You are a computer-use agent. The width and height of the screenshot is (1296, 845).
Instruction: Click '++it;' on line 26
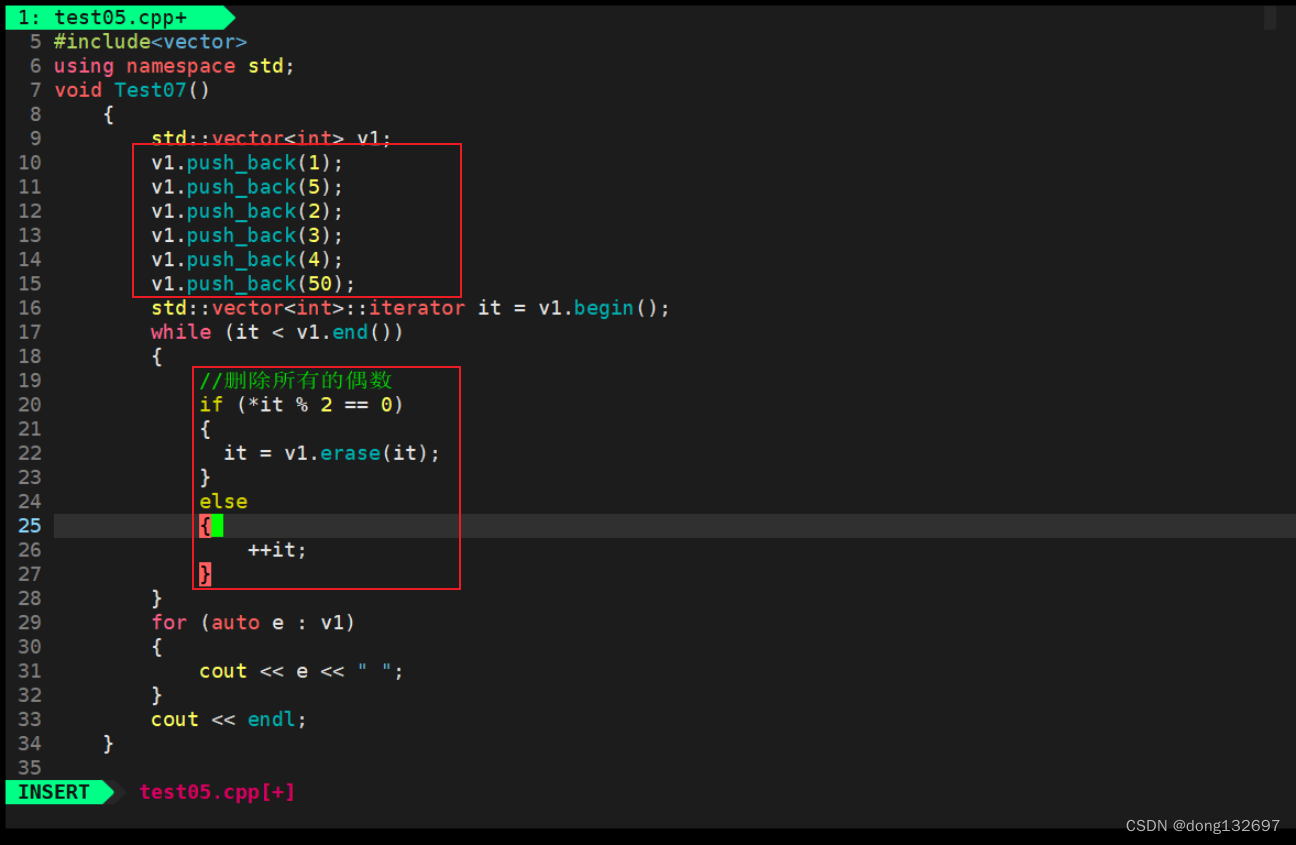point(277,550)
